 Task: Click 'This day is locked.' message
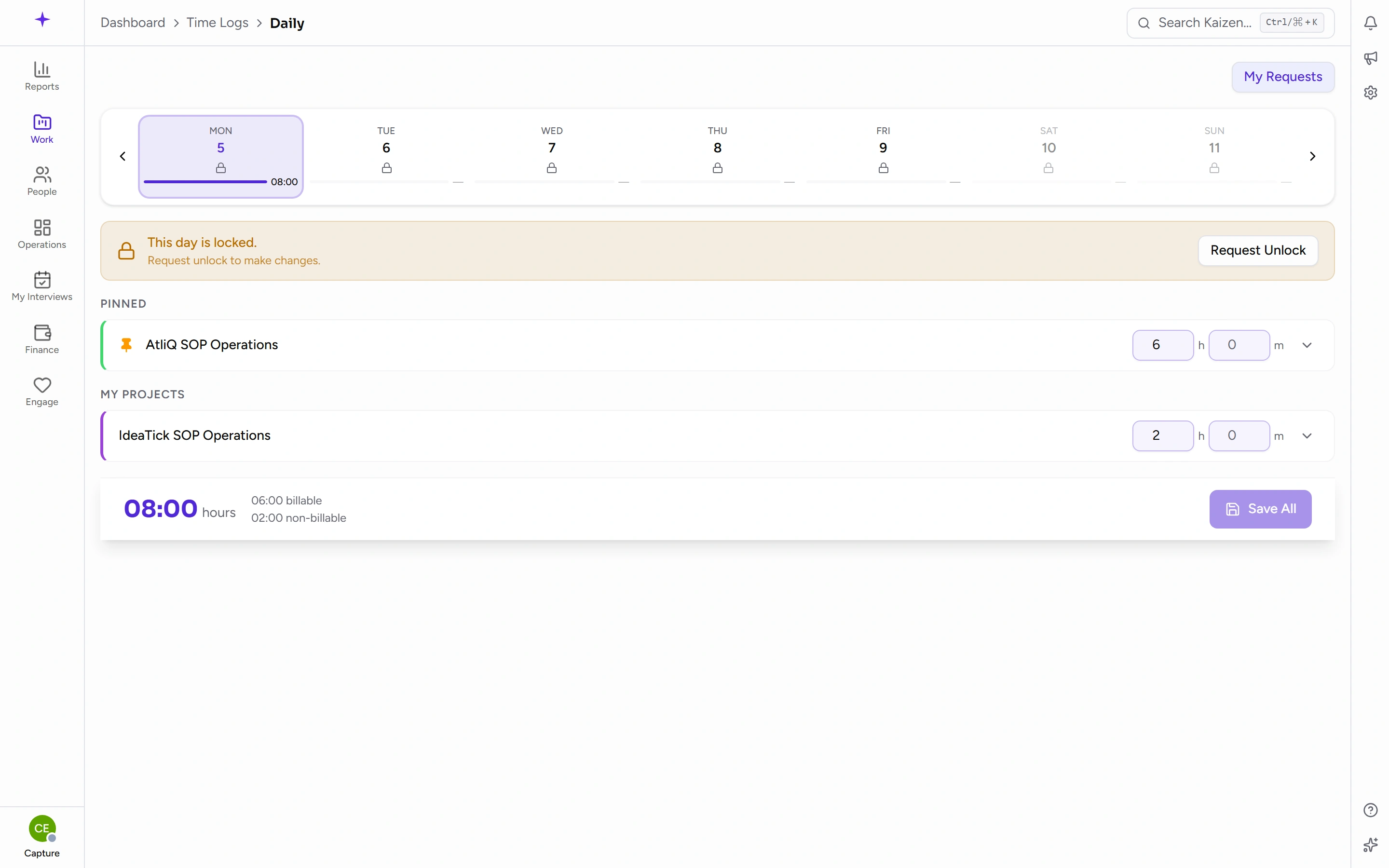click(202, 242)
